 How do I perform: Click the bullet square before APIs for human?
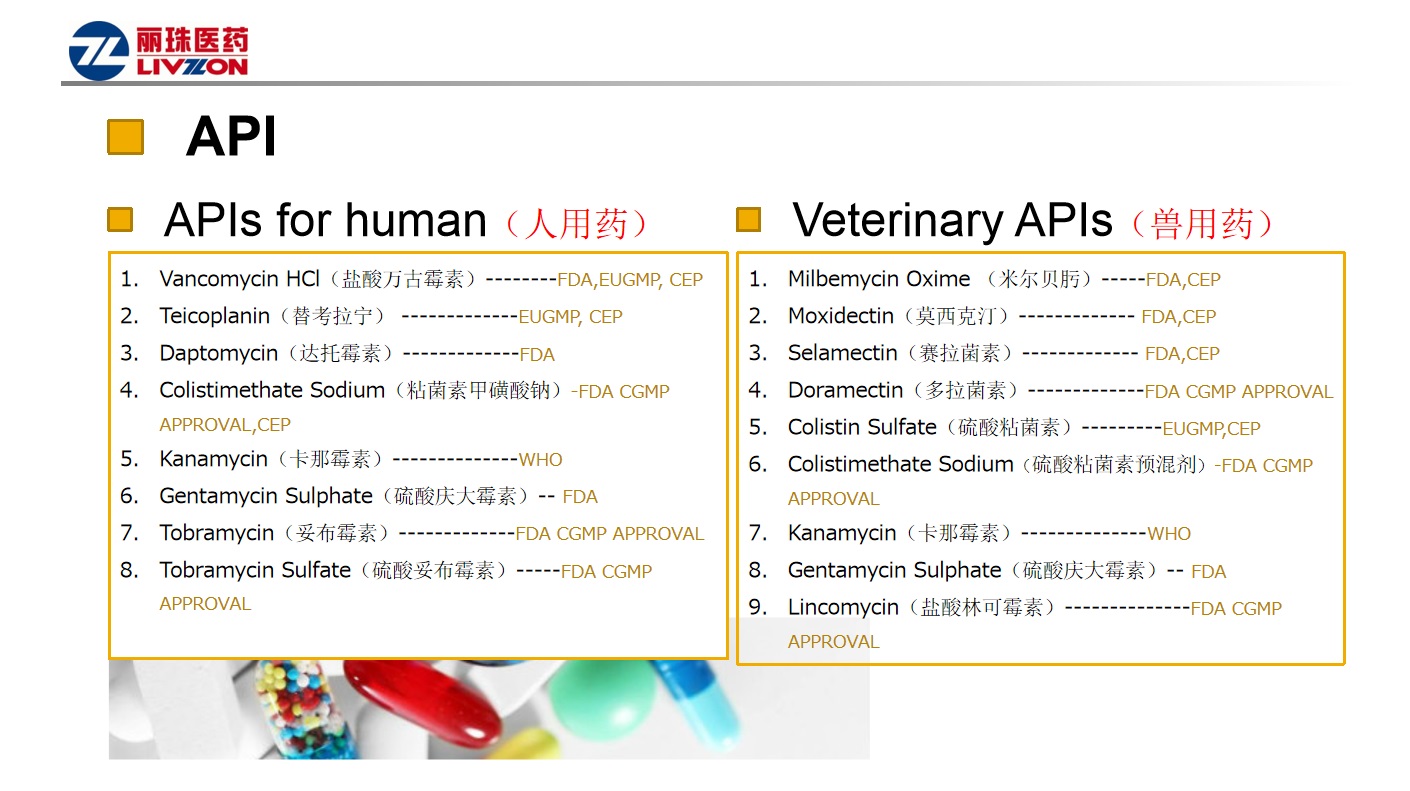coord(120,220)
